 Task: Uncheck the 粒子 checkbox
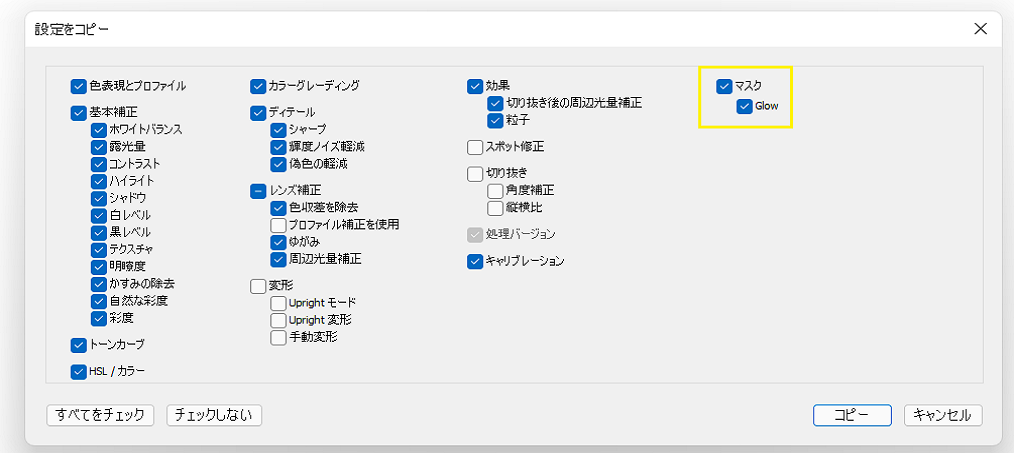[x=495, y=120]
